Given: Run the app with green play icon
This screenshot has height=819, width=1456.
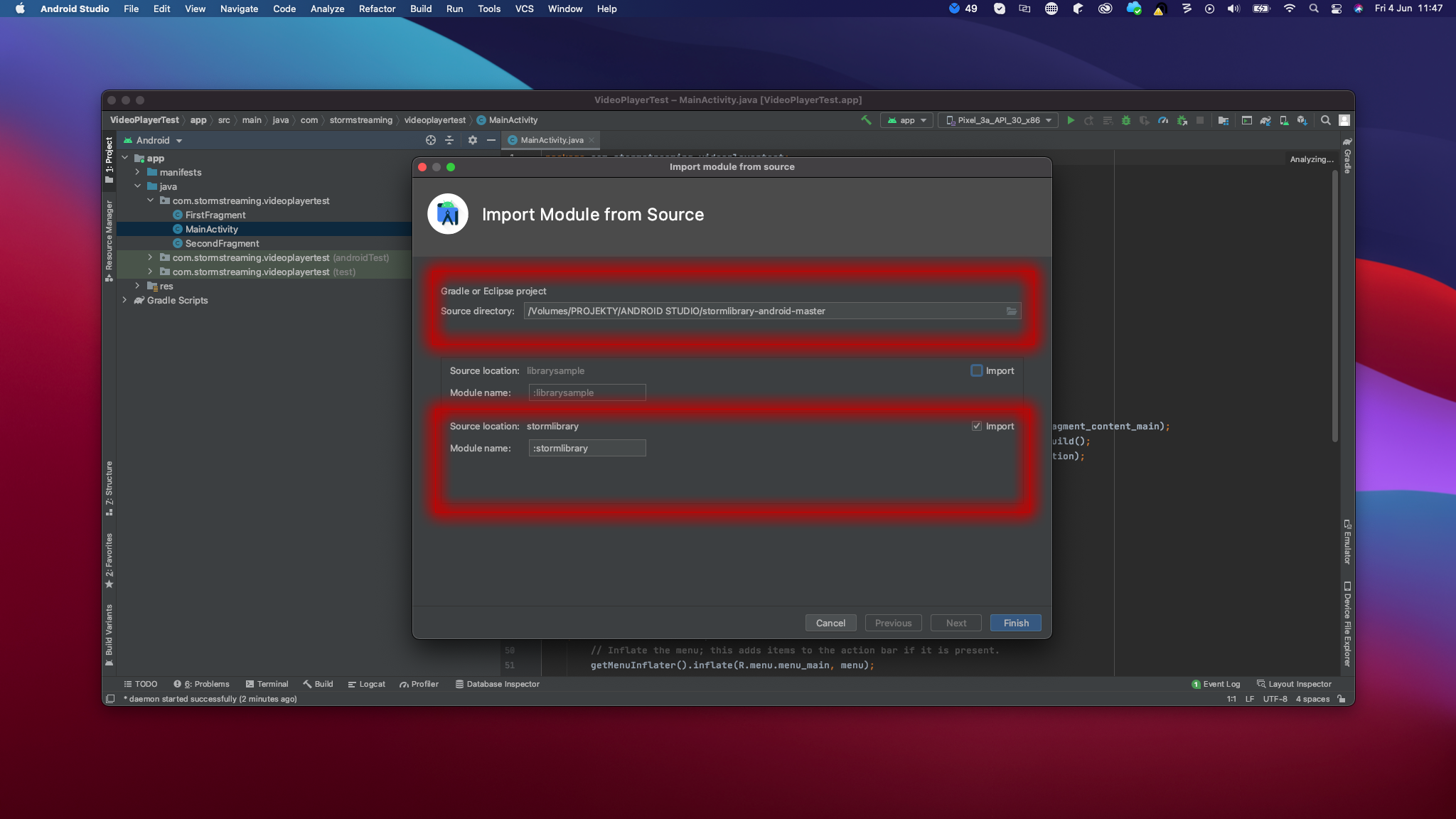Looking at the screenshot, I should point(1071,120).
